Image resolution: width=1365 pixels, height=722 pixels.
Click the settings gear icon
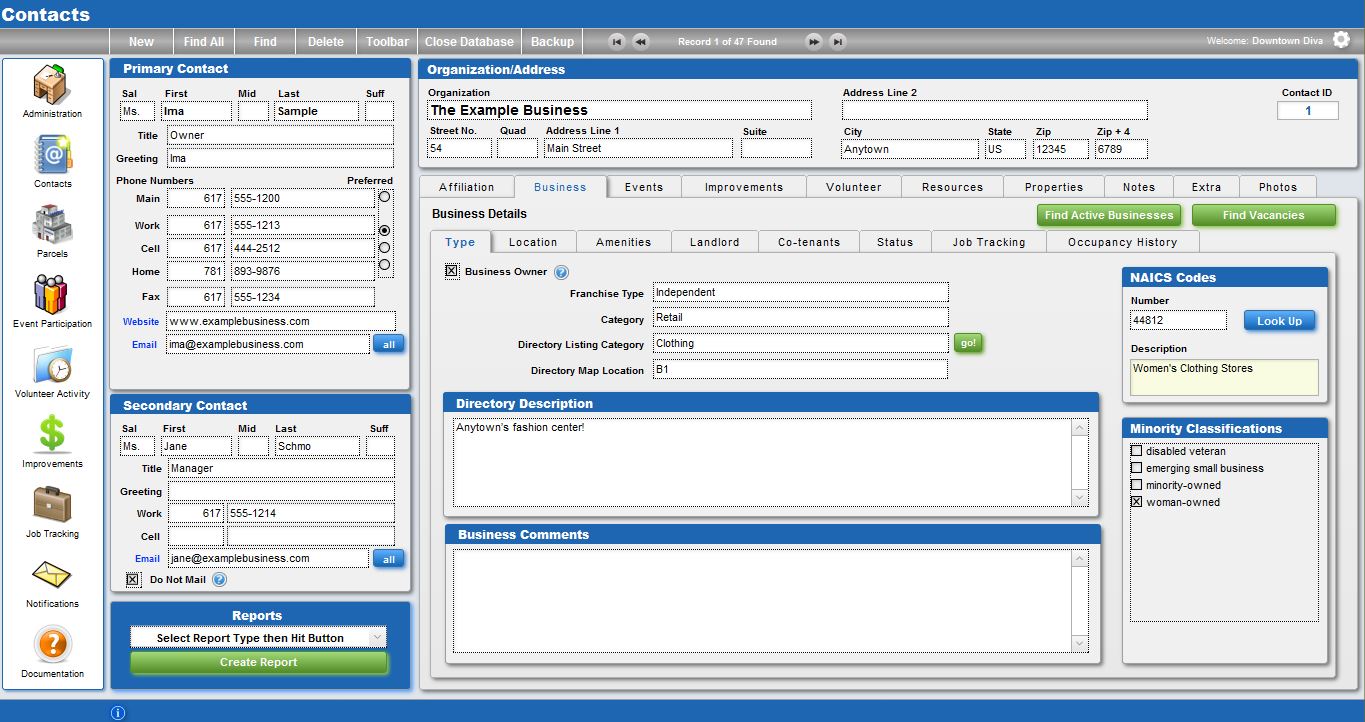(1341, 40)
